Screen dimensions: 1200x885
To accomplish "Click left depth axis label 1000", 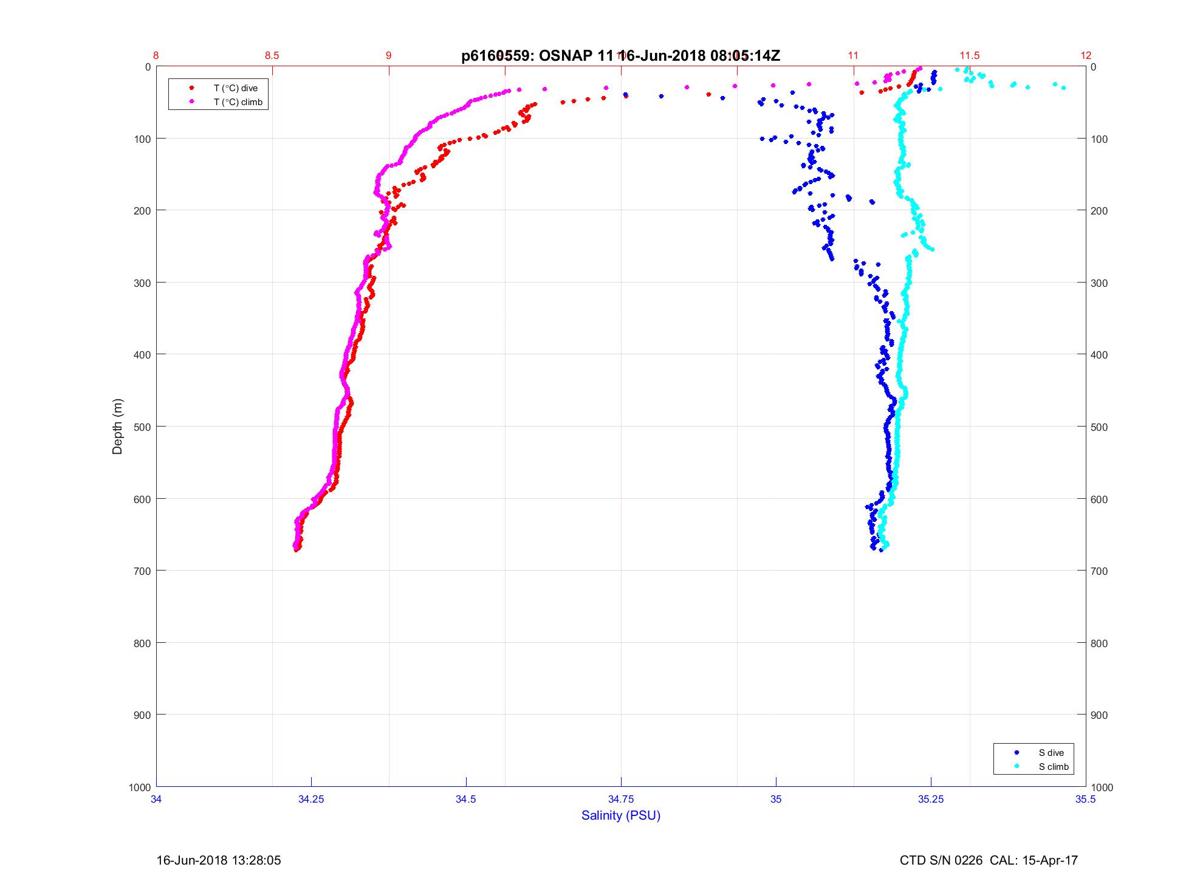I will [139, 787].
